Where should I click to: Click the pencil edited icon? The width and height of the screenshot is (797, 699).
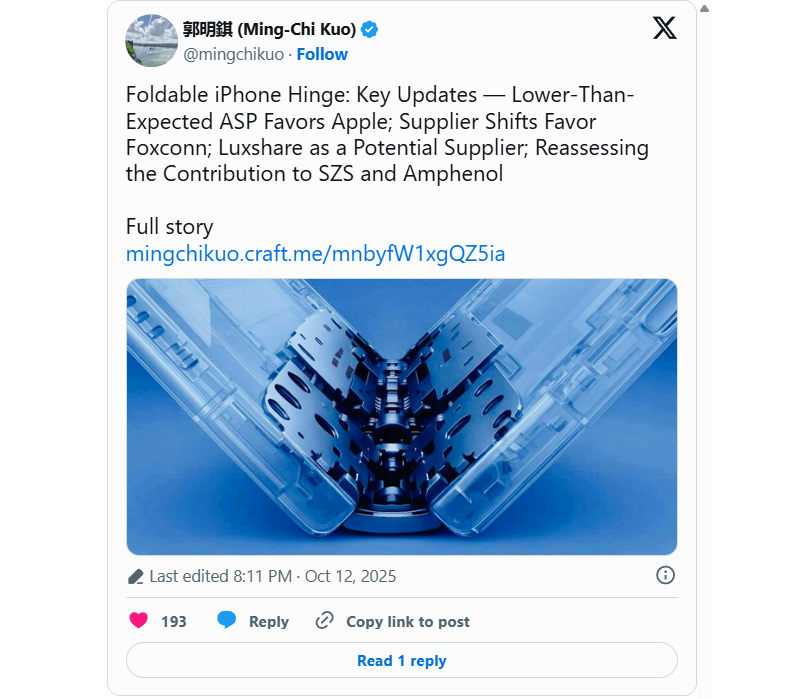136,577
